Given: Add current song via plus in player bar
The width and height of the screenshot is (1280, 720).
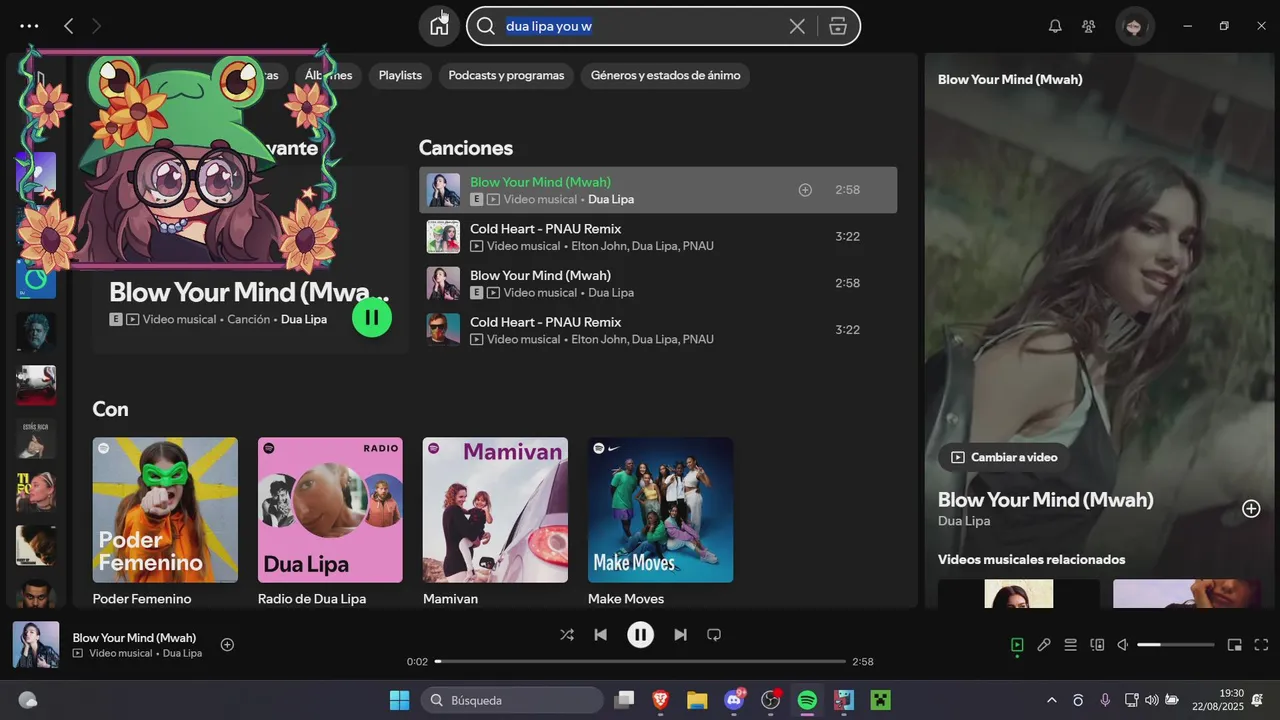Looking at the screenshot, I should click(x=227, y=644).
